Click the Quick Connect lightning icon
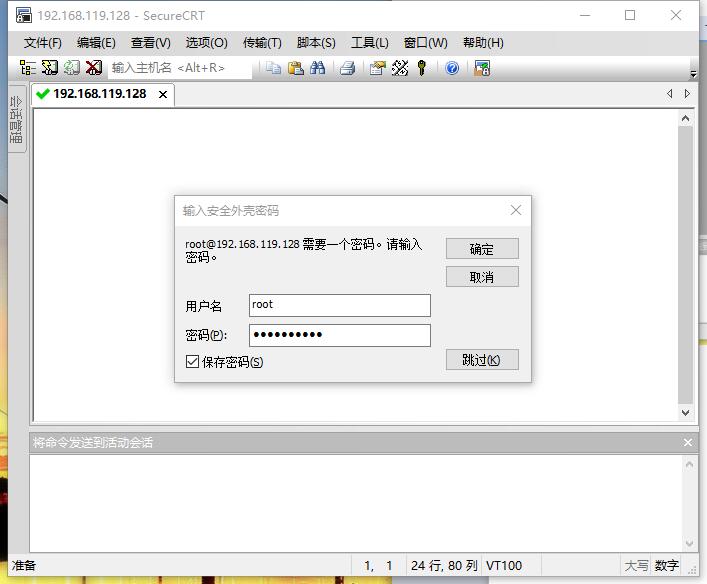707x584 pixels. click(x=50, y=68)
